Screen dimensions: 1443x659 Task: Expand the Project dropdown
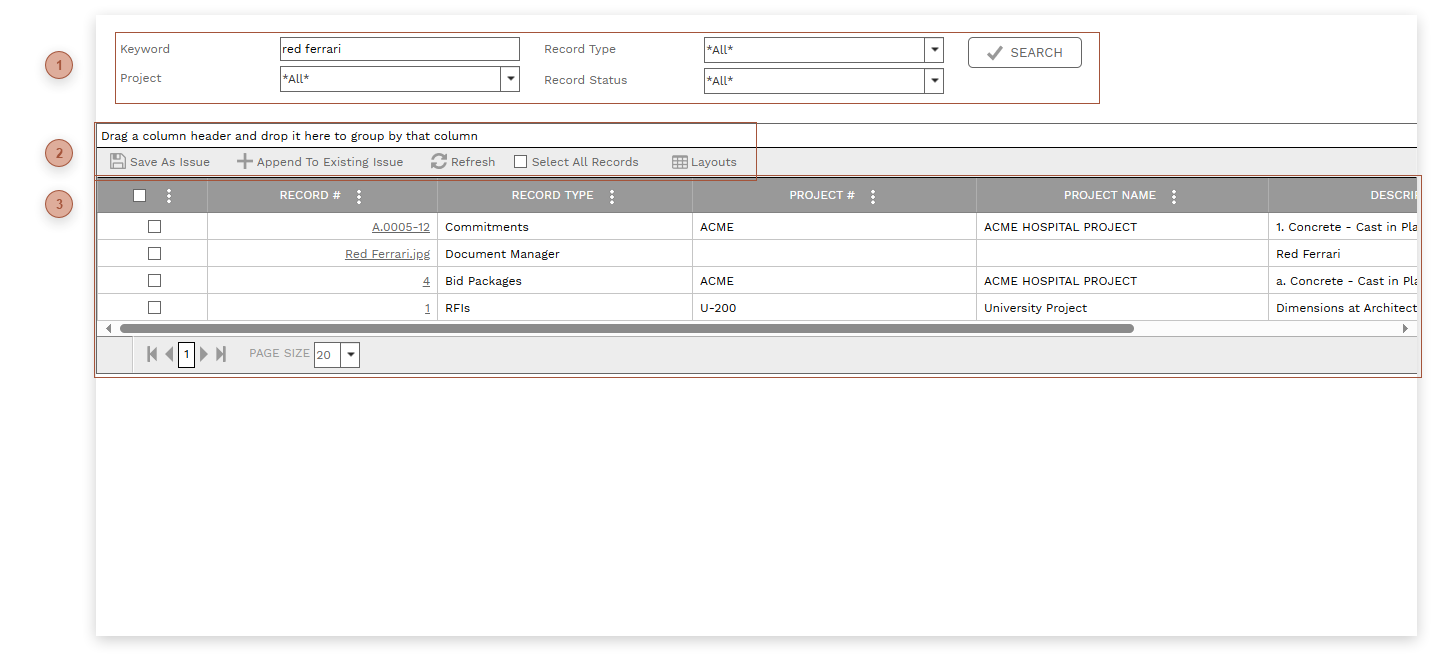click(x=510, y=79)
